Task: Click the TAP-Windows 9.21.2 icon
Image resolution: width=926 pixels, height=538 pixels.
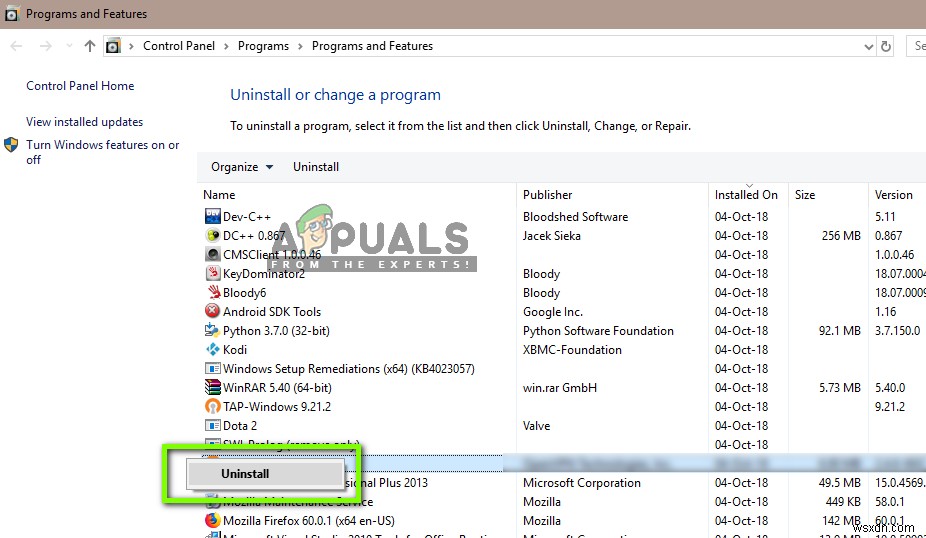Action: pyautogui.click(x=212, y=406)
